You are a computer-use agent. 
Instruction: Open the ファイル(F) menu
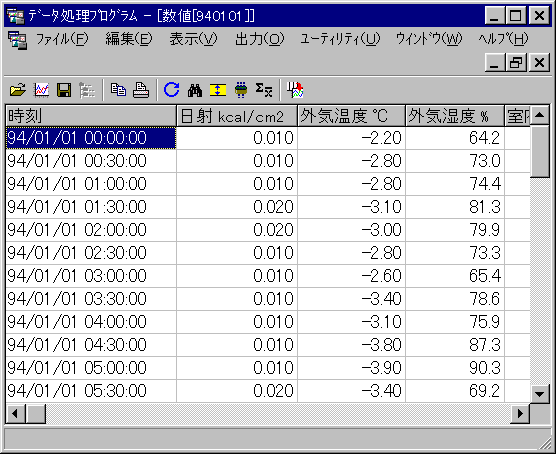[x=62, y=39]
